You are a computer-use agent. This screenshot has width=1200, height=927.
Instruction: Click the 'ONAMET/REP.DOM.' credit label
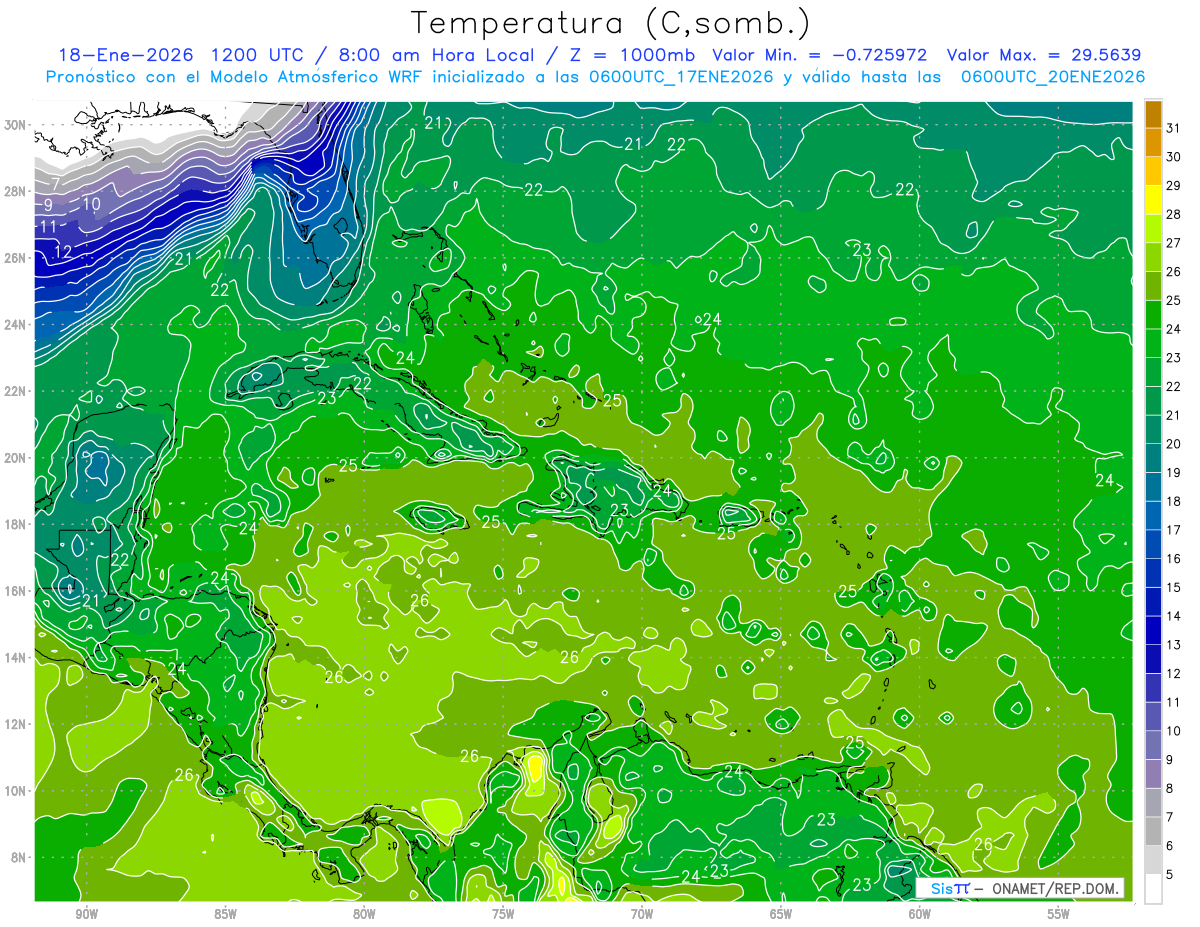click(x=1055, y=888)
